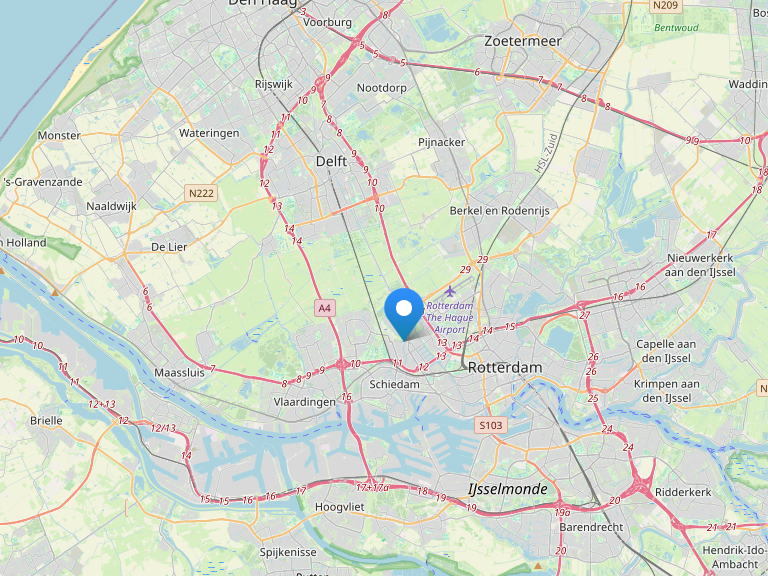
Task: Click the S103 road shield
Action: pos(491,425)
